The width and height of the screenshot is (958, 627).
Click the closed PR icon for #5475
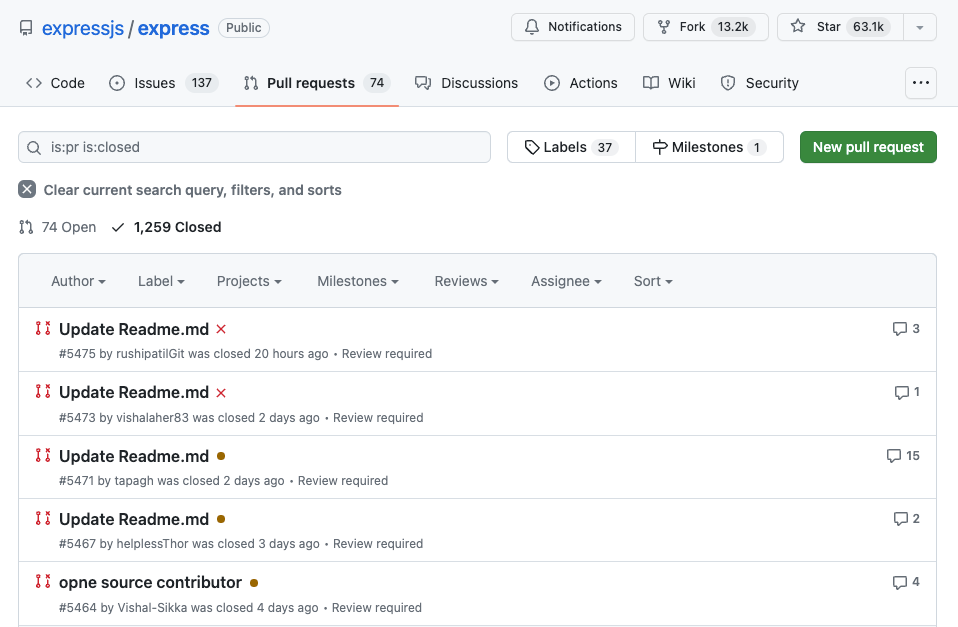pos(43,329)
